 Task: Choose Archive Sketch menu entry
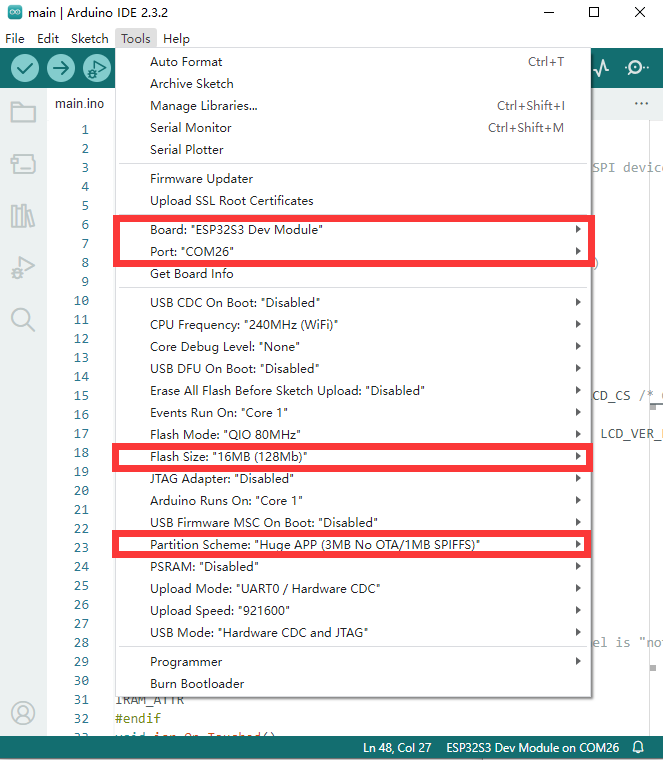(353, 83)
